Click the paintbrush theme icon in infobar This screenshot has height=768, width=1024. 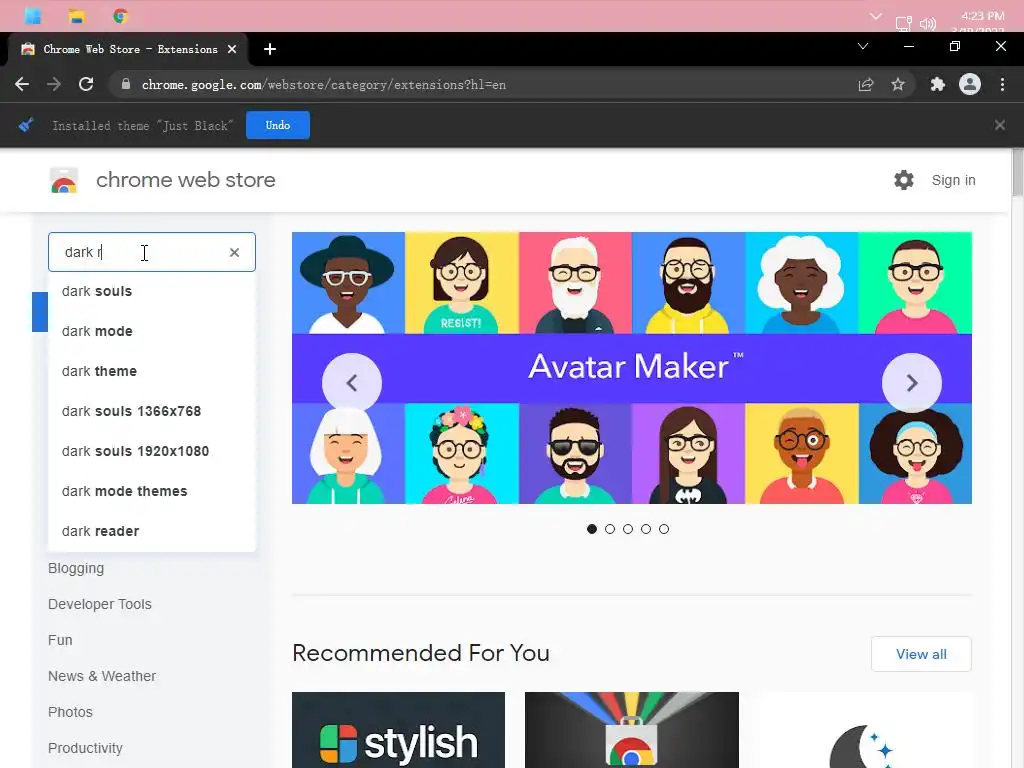(x=26, y=125)
